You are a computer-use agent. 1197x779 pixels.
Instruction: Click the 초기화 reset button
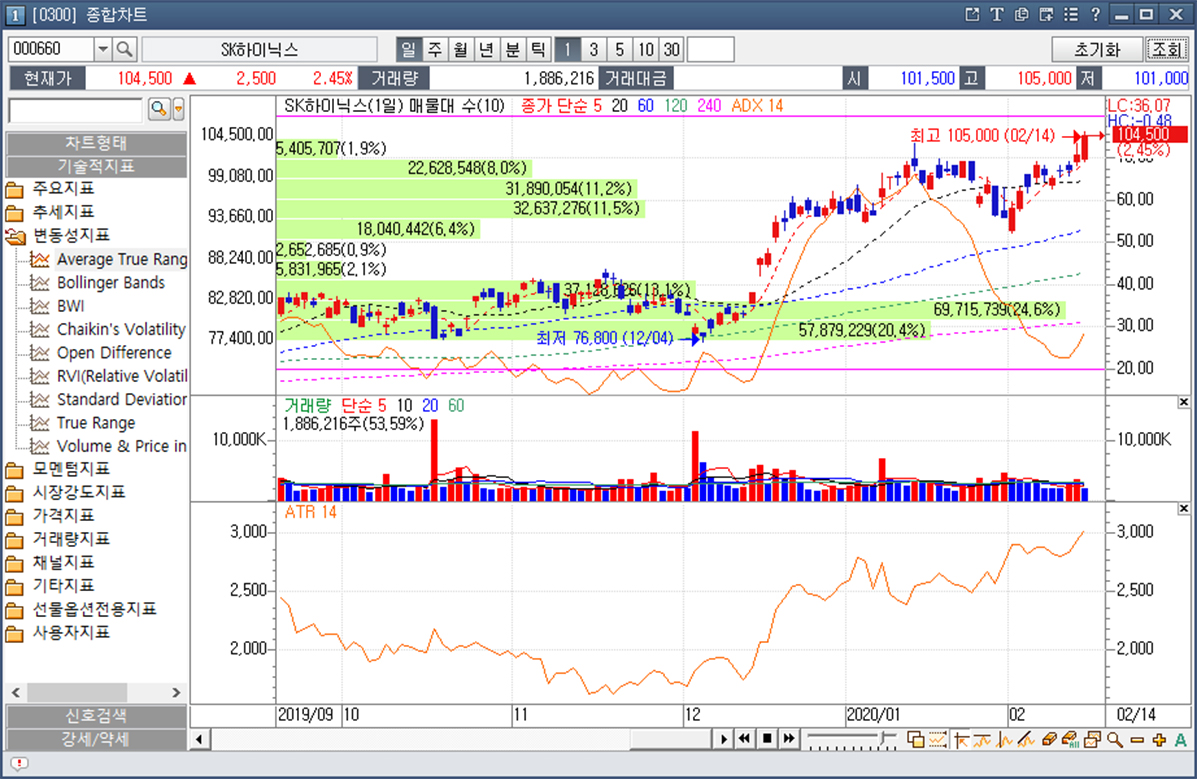1096,49
